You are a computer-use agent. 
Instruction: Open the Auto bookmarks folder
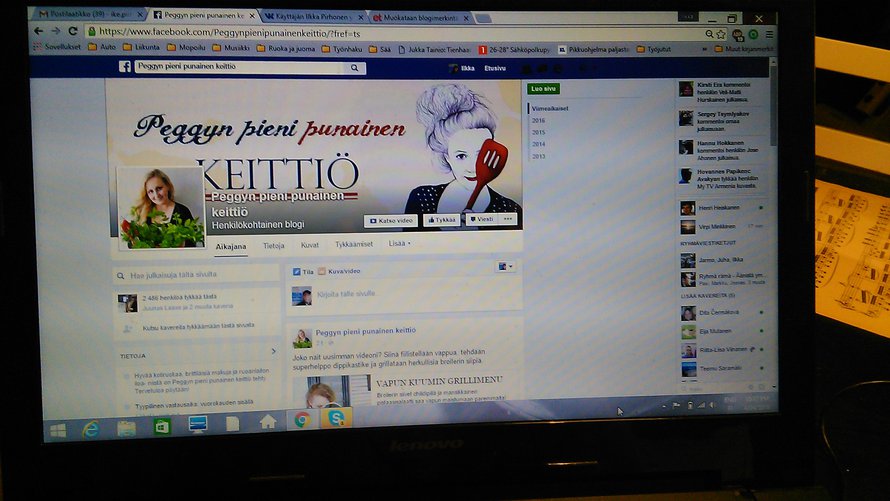tap(102, 47)
